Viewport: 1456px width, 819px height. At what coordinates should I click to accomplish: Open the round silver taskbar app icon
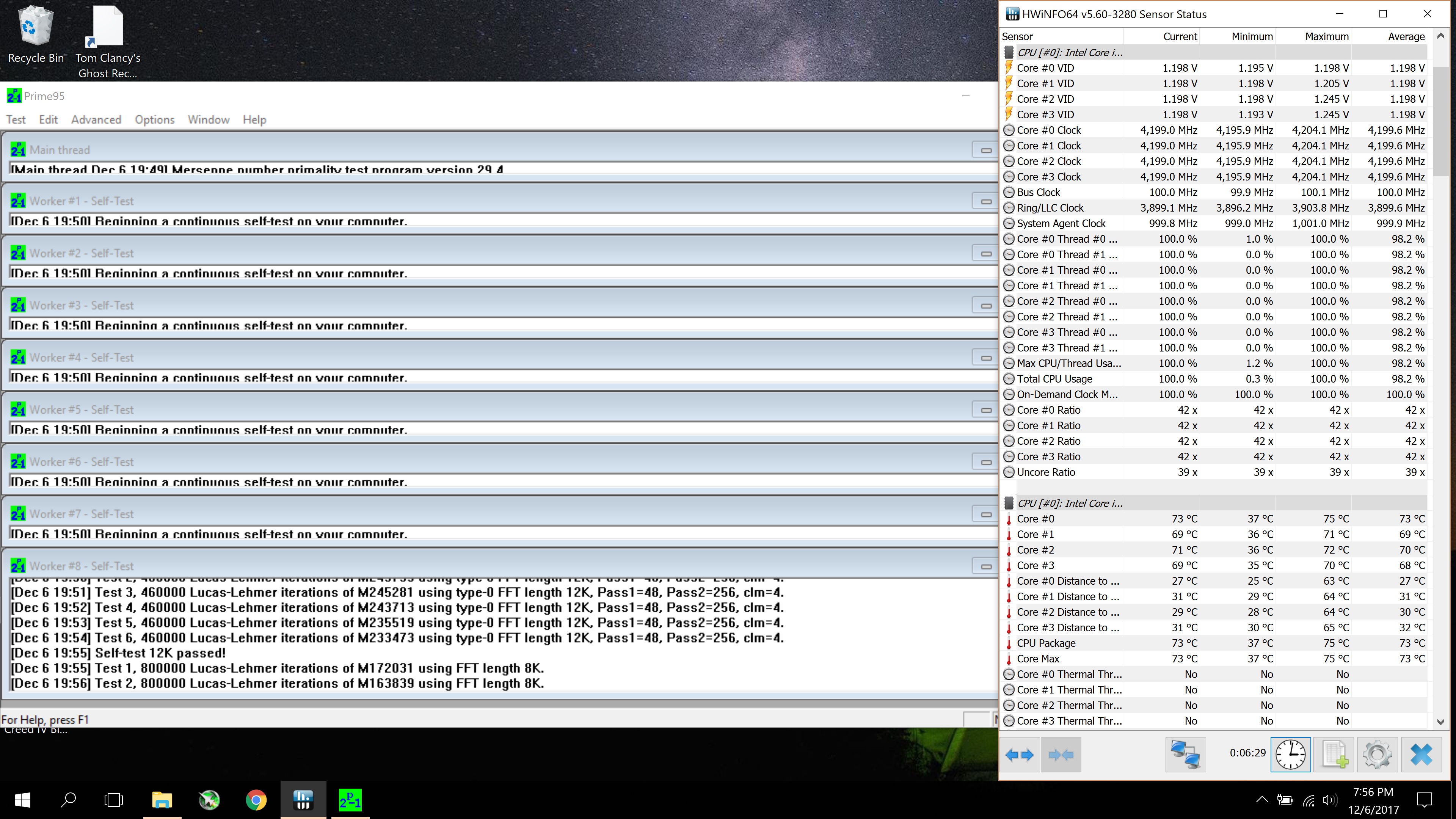point(209,800)
